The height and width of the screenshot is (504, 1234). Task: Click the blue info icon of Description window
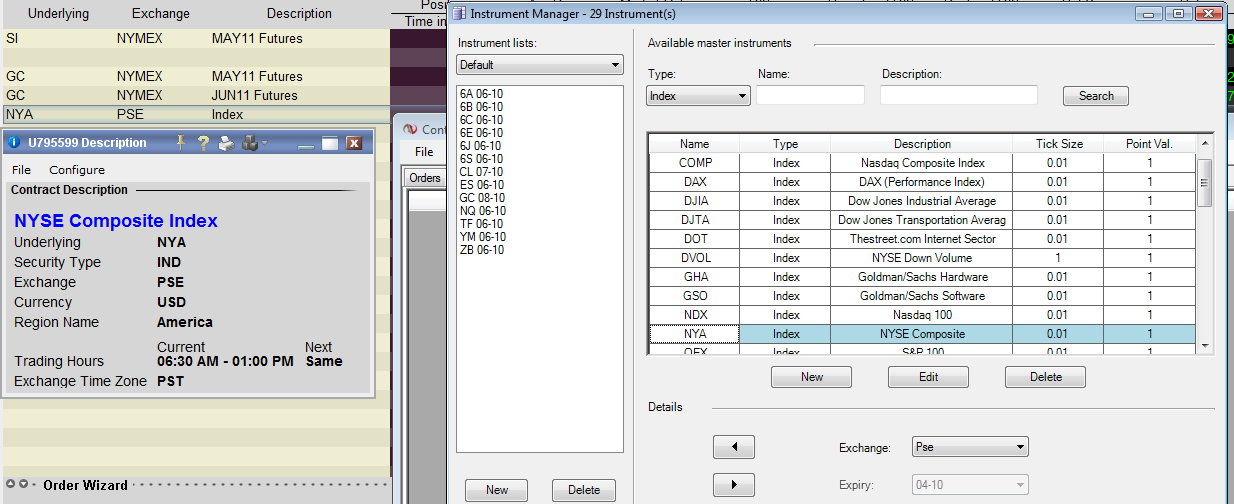click(x=14, y=143)
